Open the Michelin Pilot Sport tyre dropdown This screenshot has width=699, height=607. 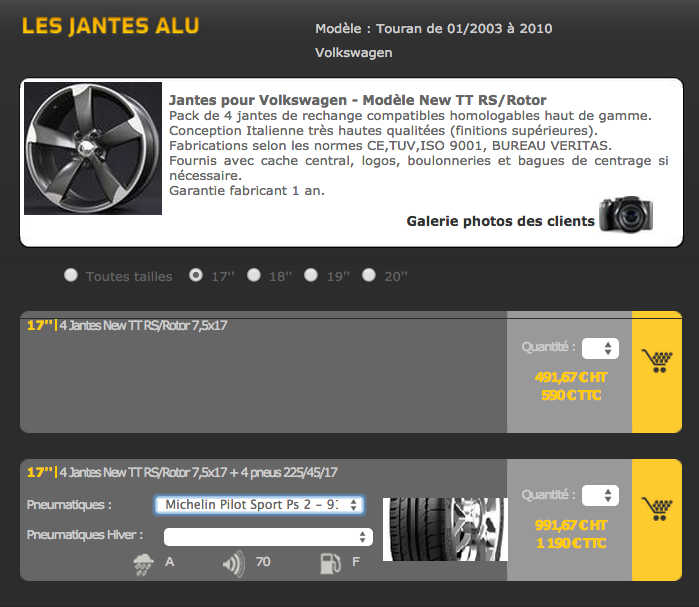click(259, 504)
